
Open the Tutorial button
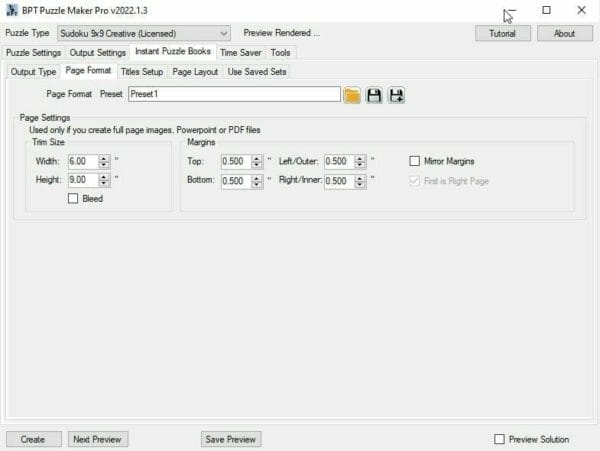pos(502,34)
